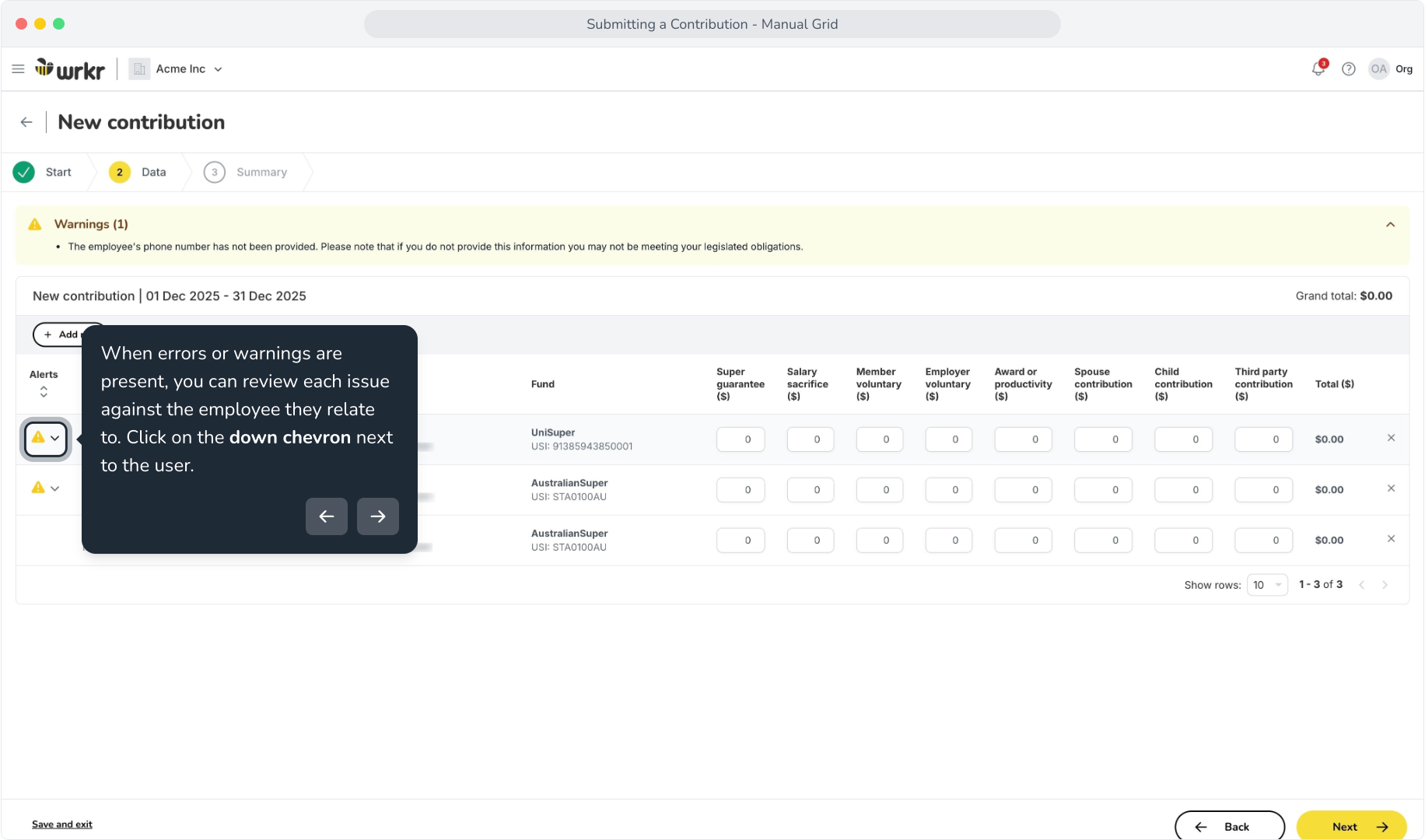Advance the tooltip with right arrow
Viewport: 1425px width, 840px height.
378,516
